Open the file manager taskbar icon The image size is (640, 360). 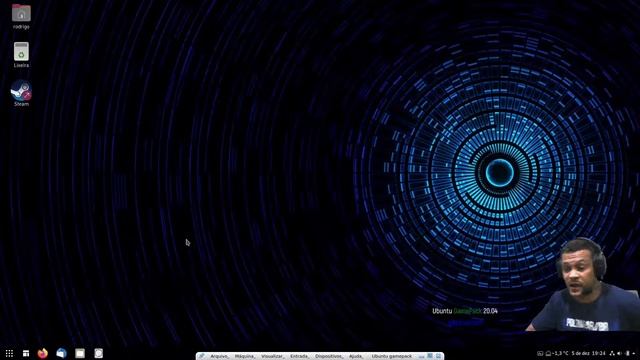(x=80, y=353)
